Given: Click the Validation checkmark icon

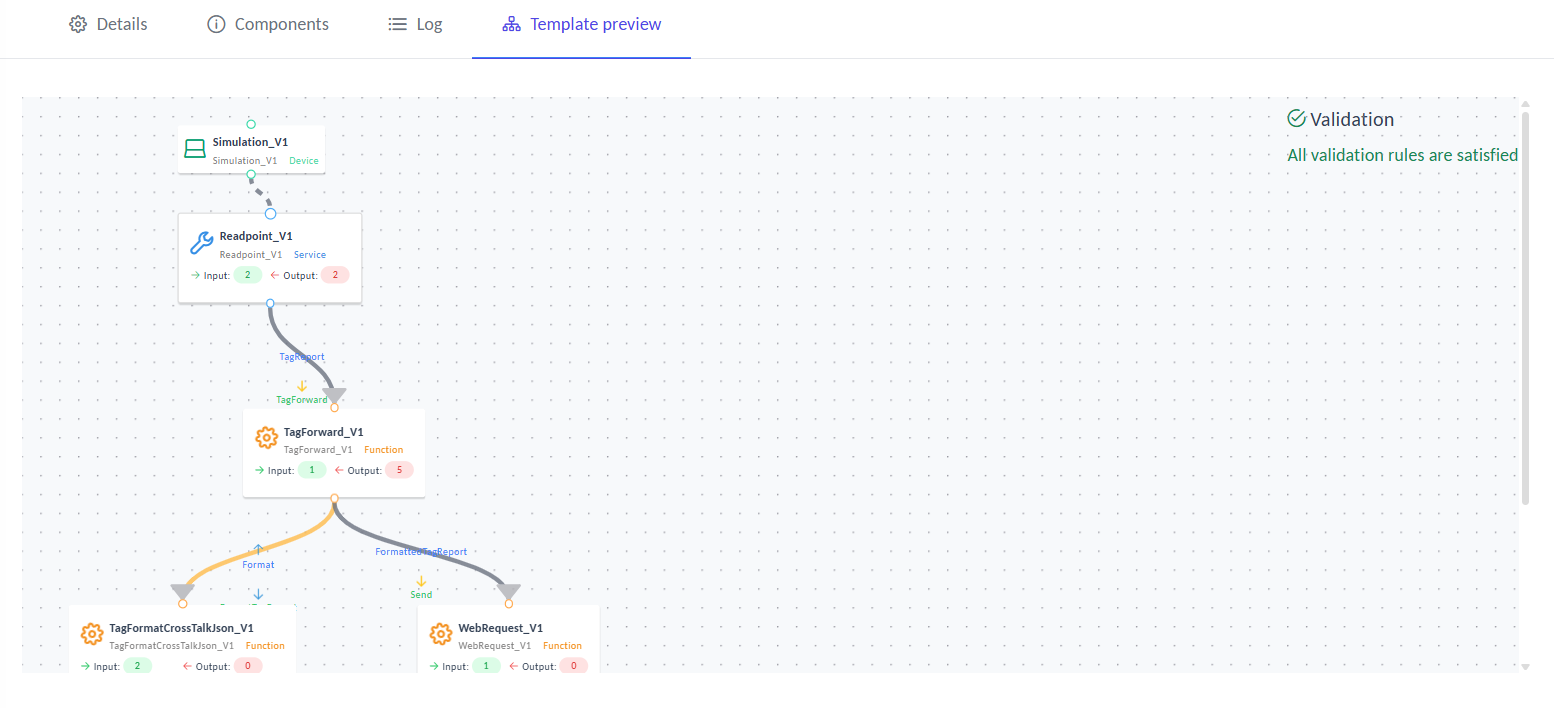Looking at the screenshot, I should [1297, 119].
